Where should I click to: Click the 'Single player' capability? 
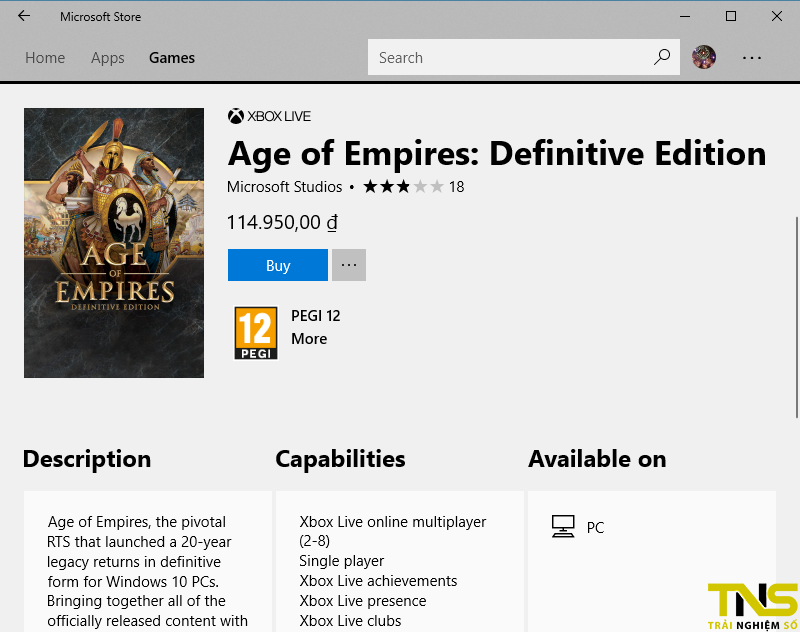pos(341,561)
